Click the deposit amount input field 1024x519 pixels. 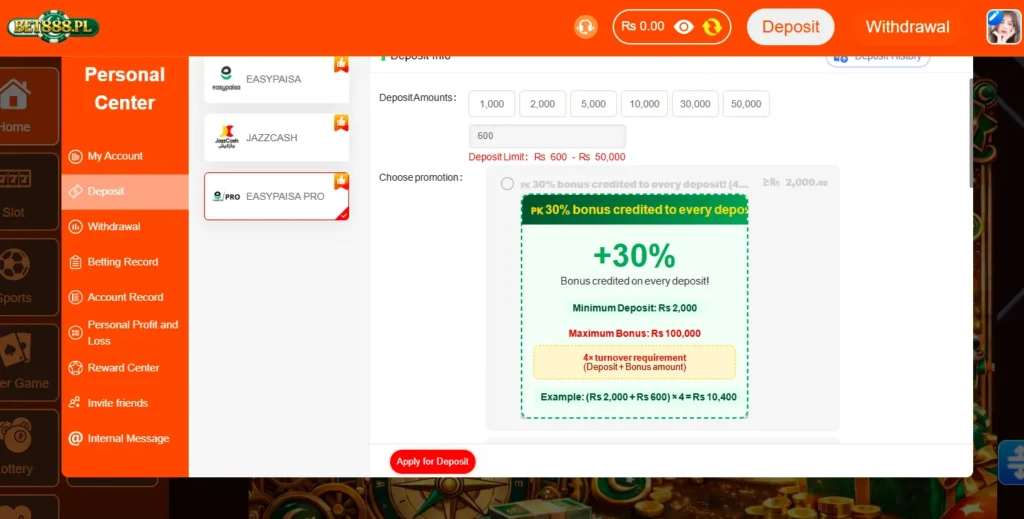pos(547,136)
